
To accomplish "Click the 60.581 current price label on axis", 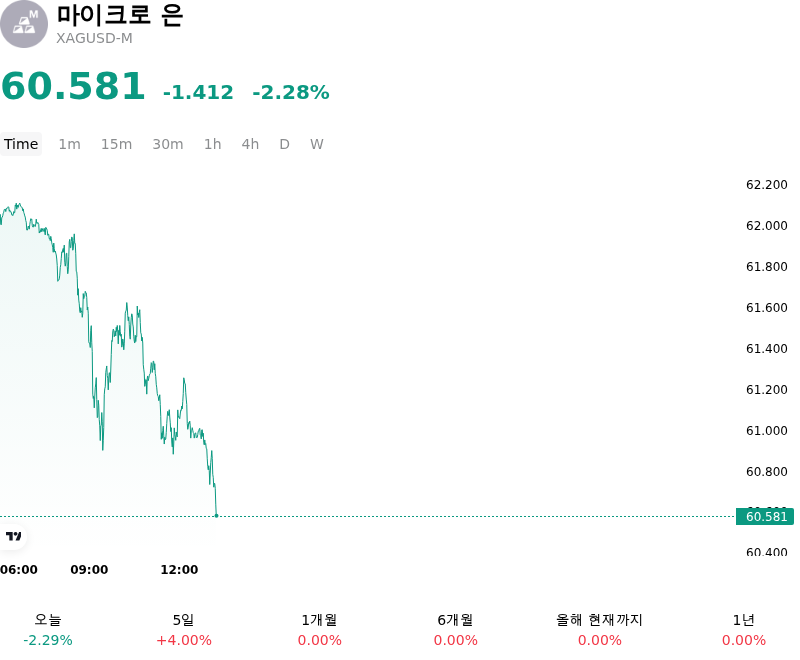I will coord(765,517).
